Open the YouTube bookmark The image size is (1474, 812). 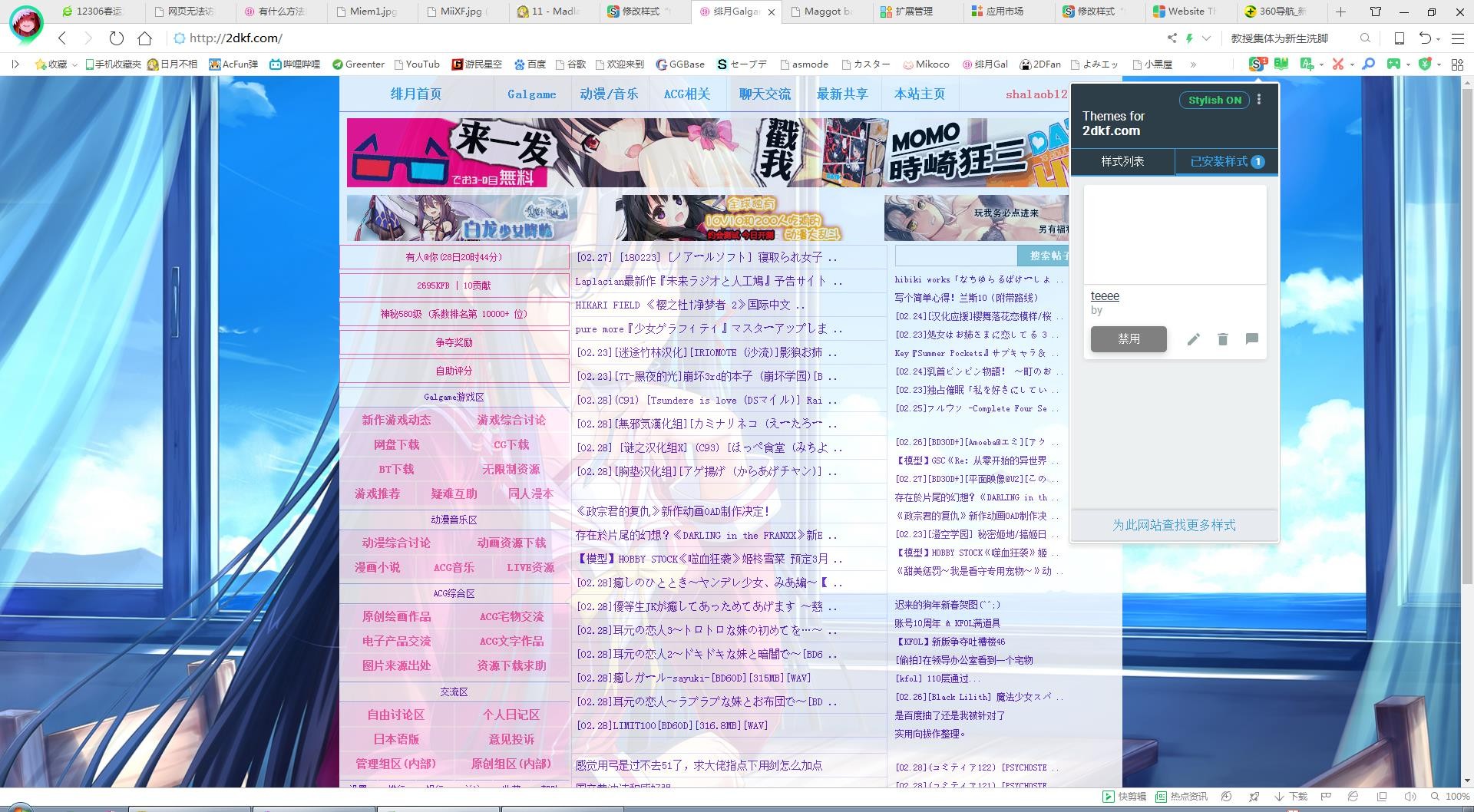(x=417, y=64)
